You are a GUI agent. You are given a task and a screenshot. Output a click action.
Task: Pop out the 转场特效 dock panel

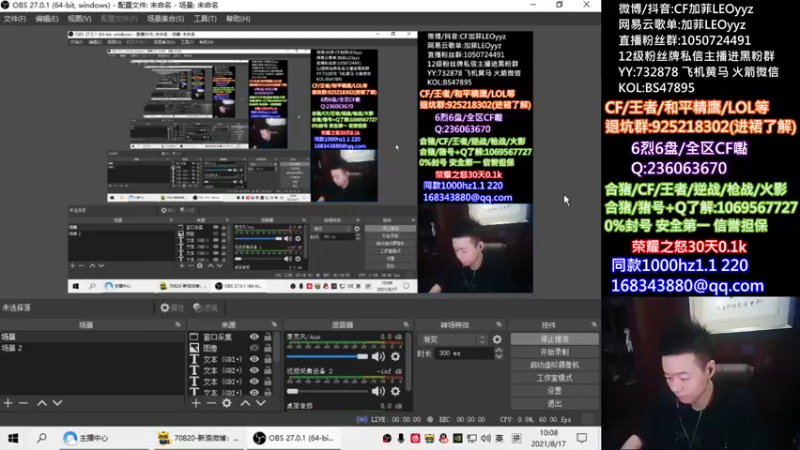[x=498, y=324]
